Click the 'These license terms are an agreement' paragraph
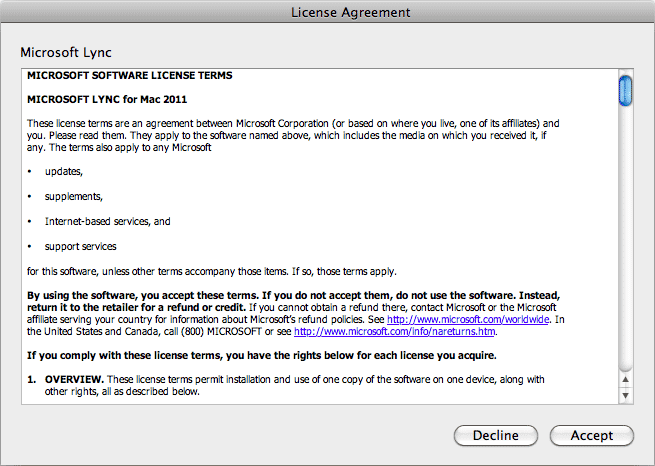This screenshot has width=655, height=466. [x=293, y=135]
